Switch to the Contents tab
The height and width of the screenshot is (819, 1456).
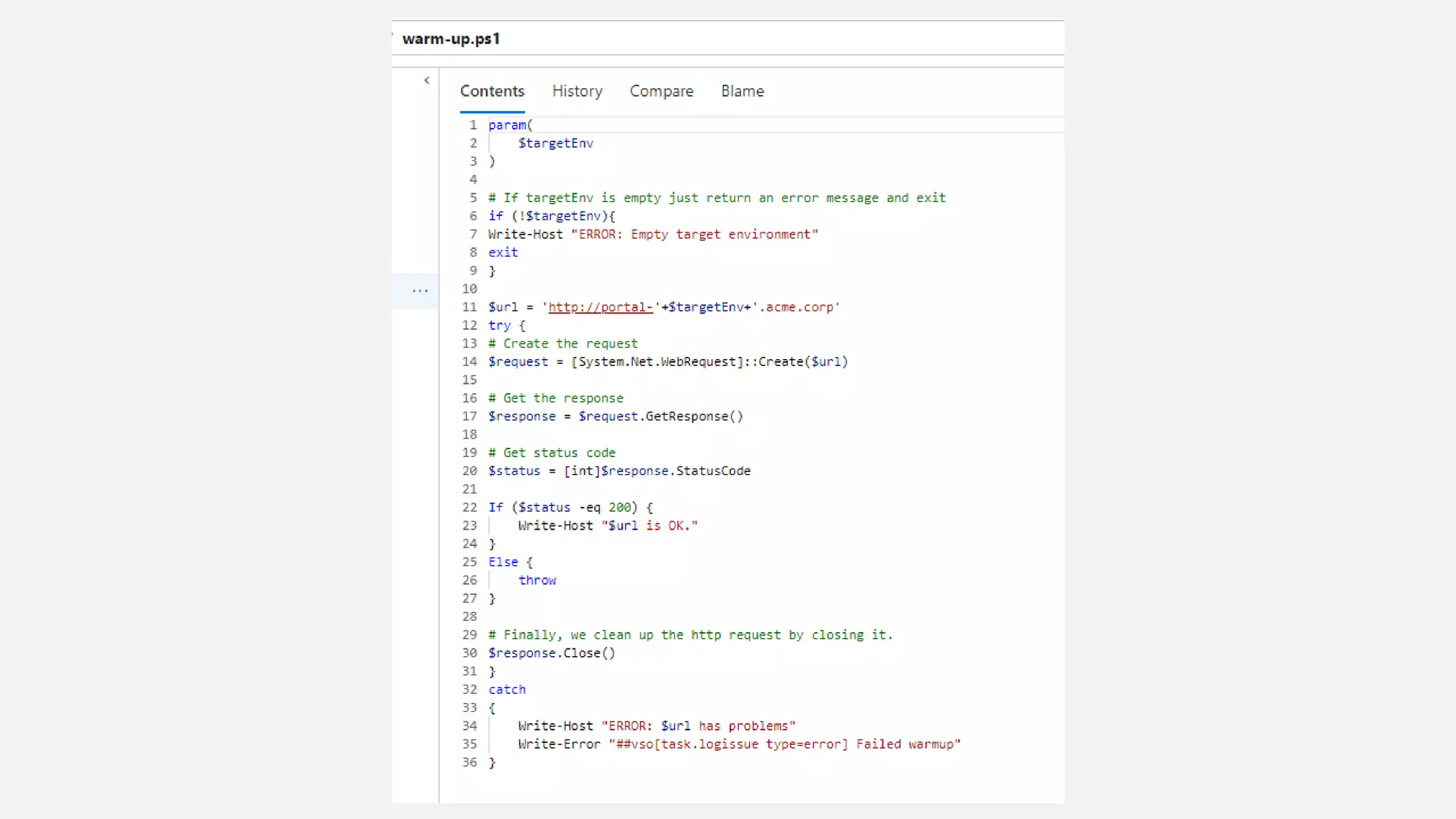(492, 92)
